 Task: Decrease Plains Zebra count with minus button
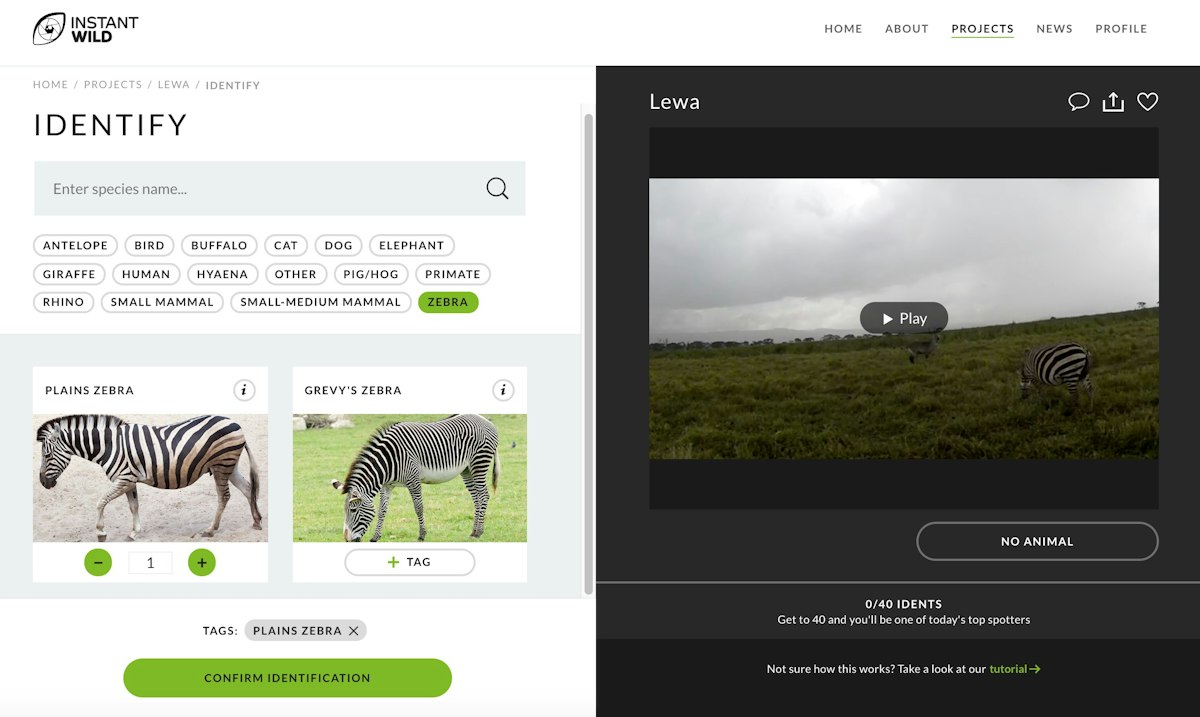98,563
